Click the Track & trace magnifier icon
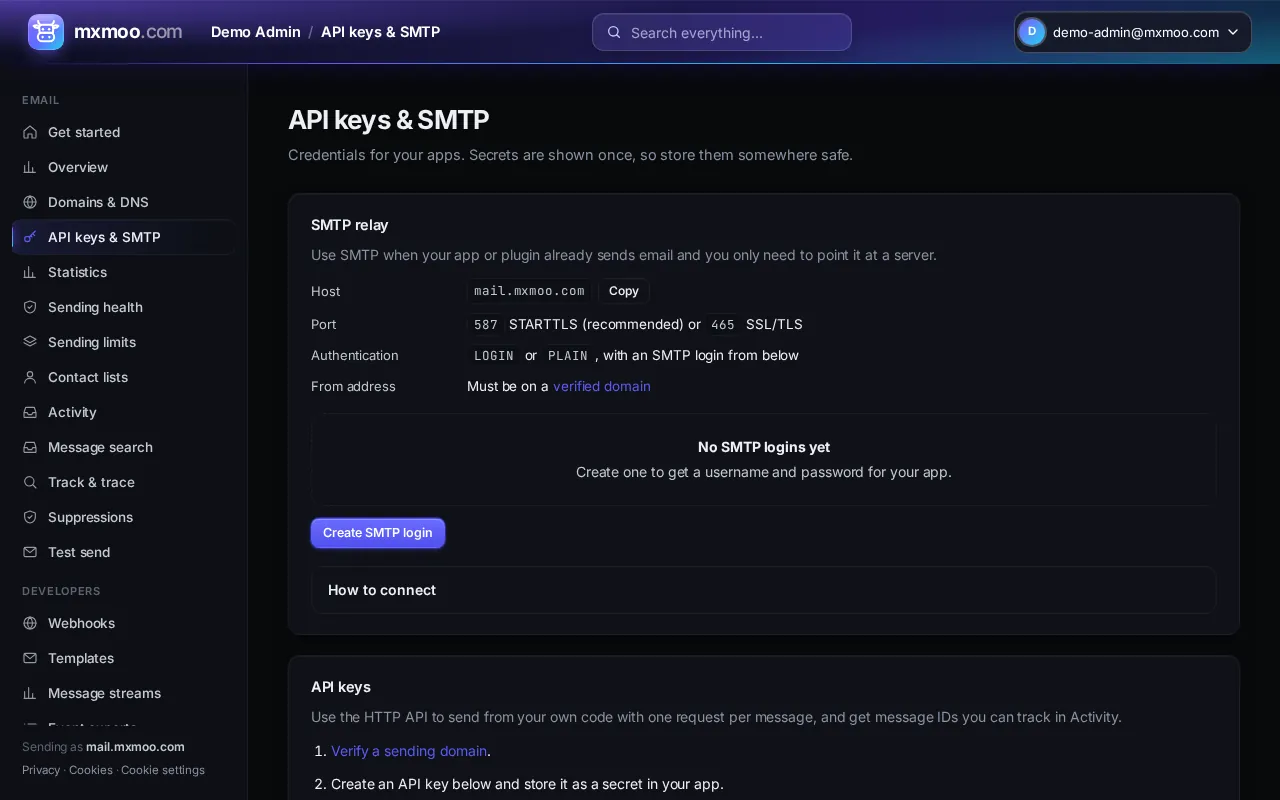Screen dimensions: 1280x800 tap(30, 482)
